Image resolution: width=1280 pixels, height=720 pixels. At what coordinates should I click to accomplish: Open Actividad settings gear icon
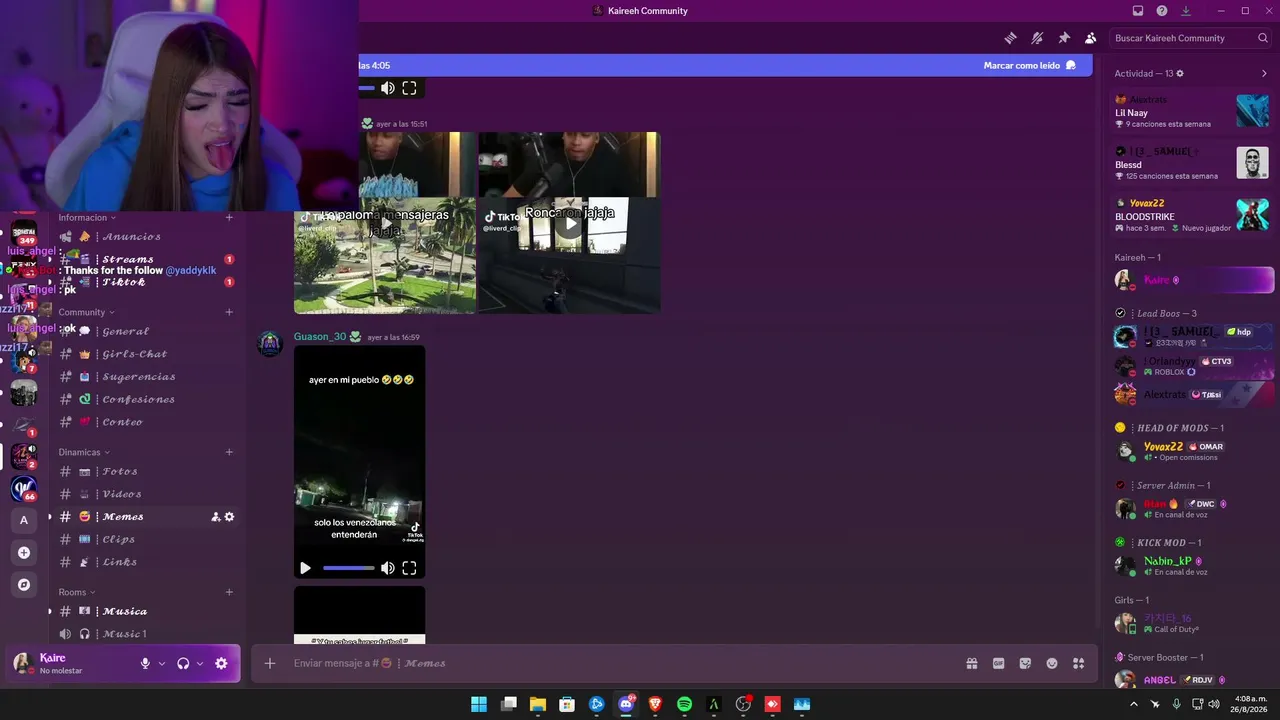tap(1180, 73)
